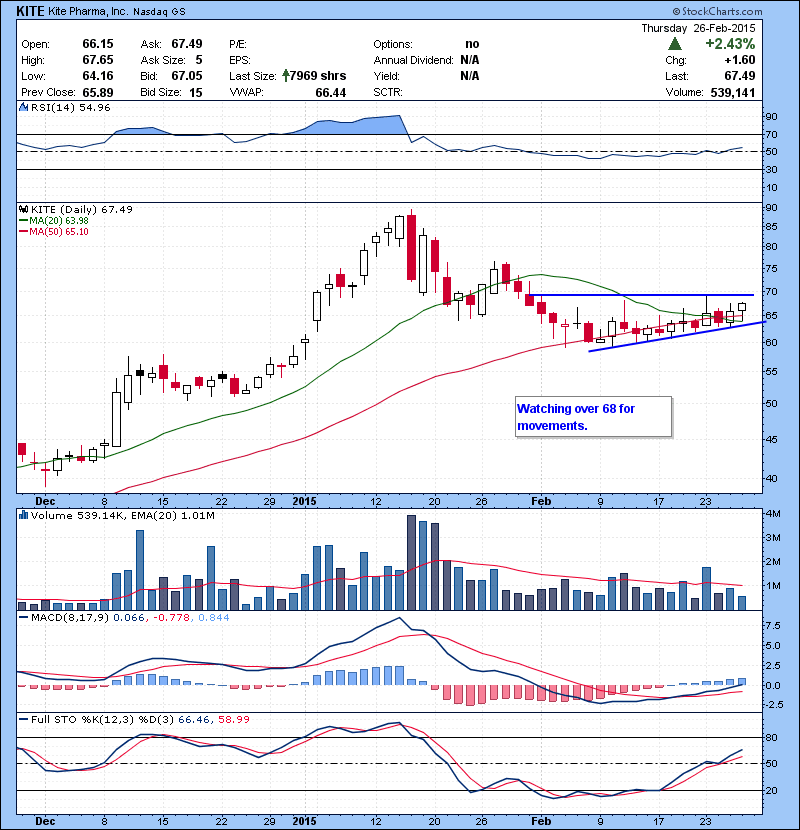This screenshot has width=800, height=830.
Task: Click the 4M label on the volume axis
Action: 772,513
